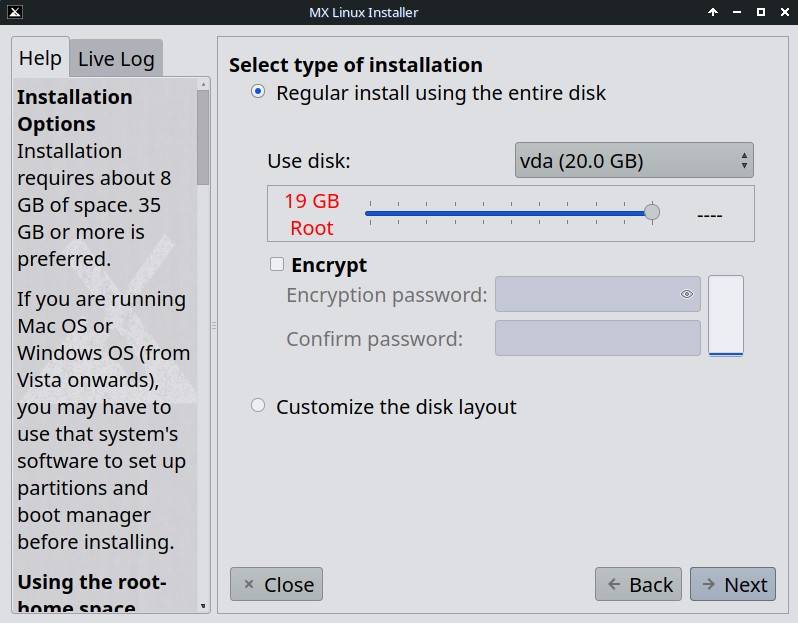Select Regular install using the entire disk
This screenshot has width=798, height=623.
pyautogui.click(x=258, y=92)
